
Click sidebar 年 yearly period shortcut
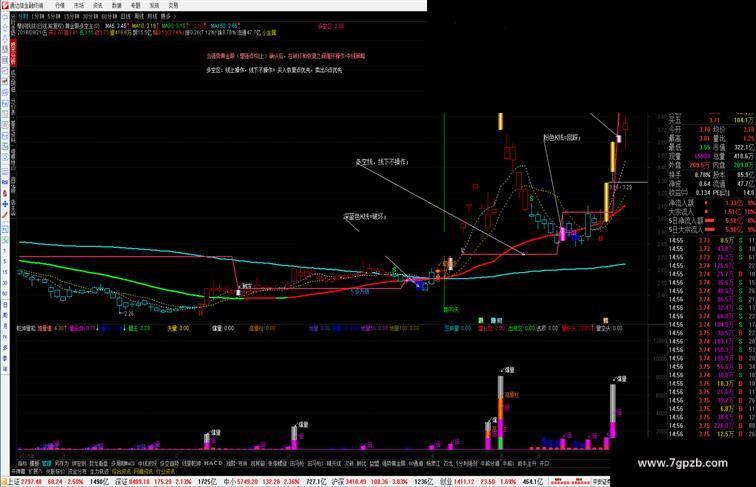(x=5, y=369)
